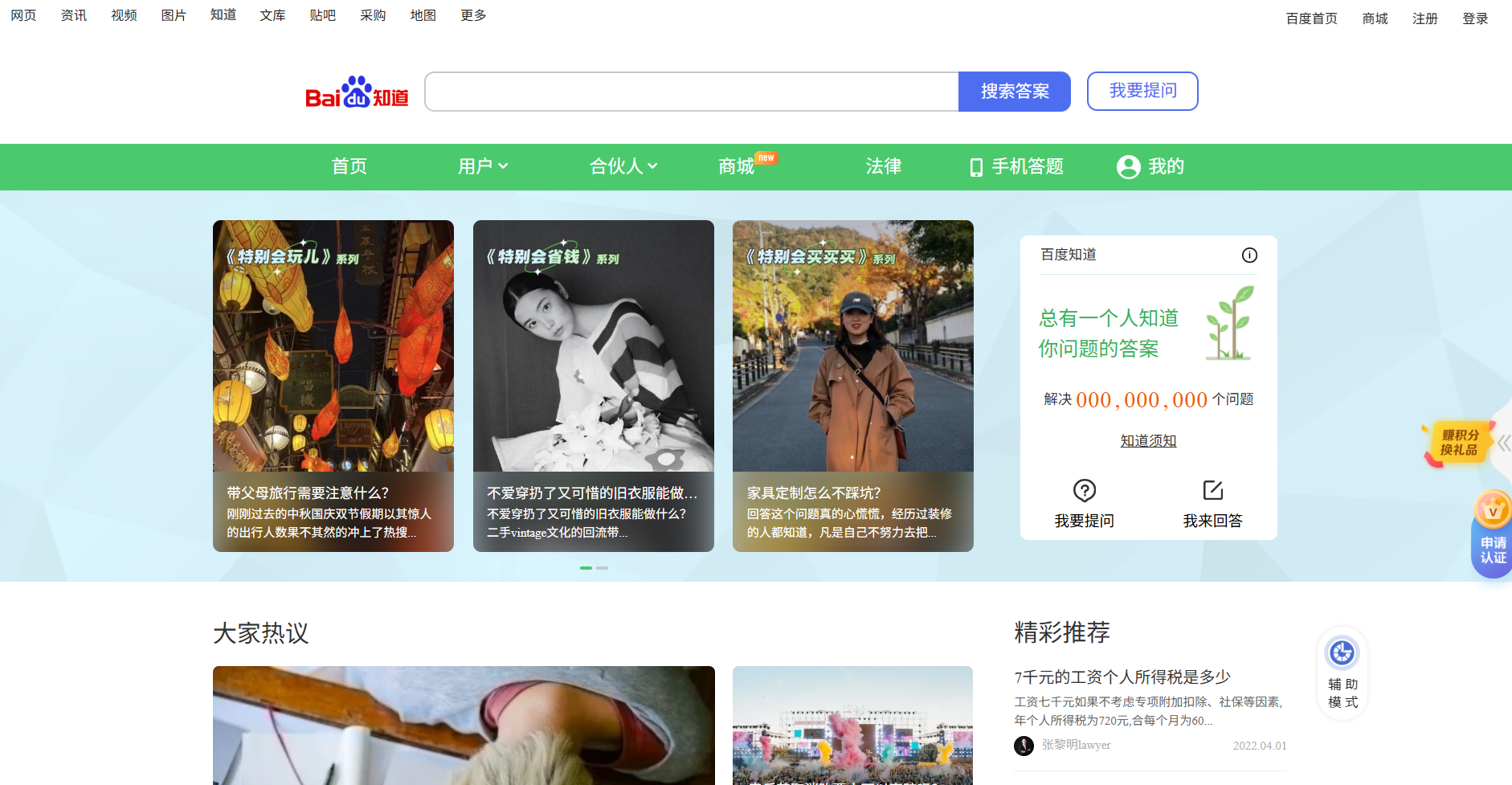Click the 大家热议 section heading
Image resolution: width=1512 pixels, height=785 pixels.
[261, 633]
